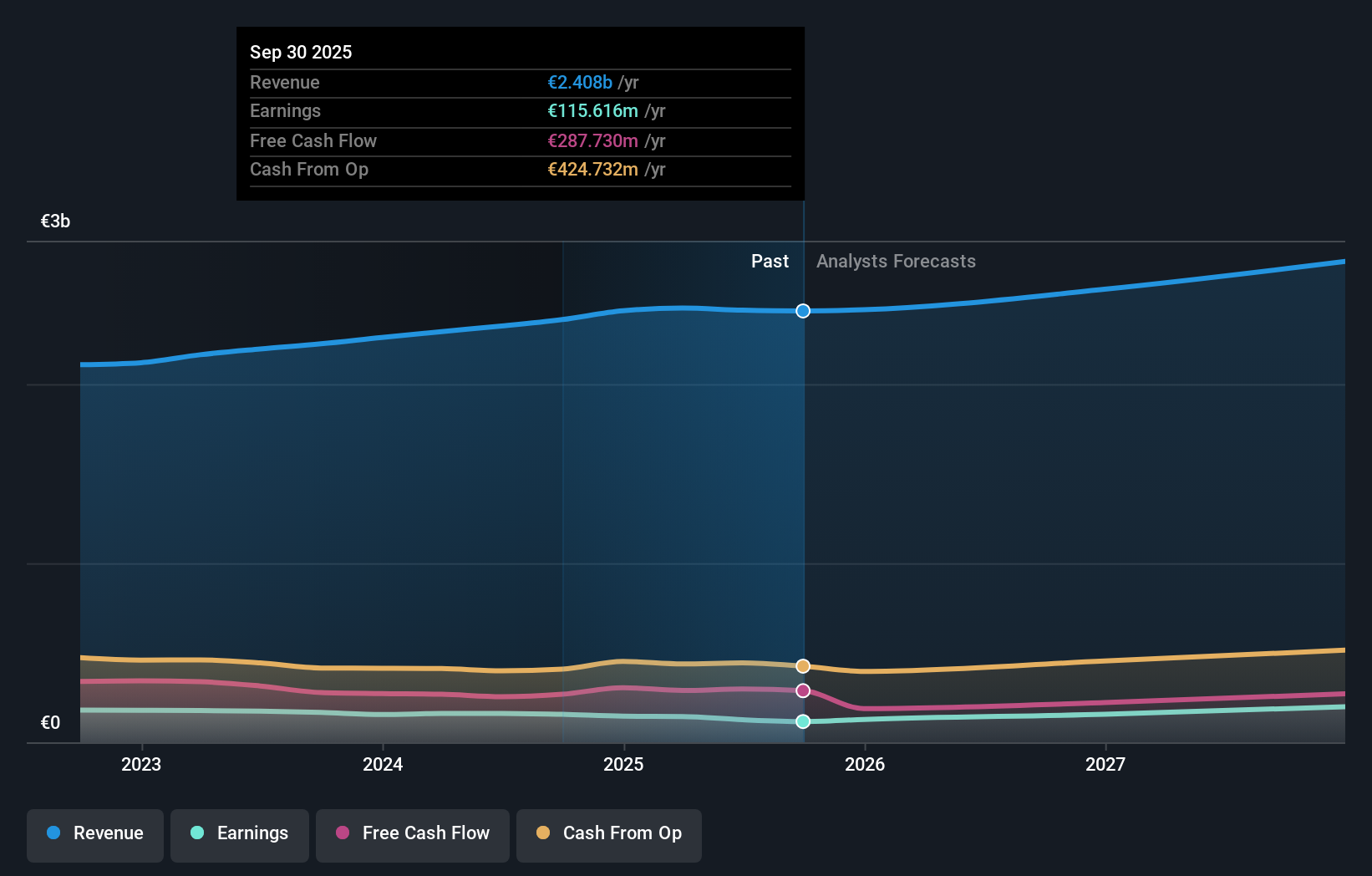Click the Revenue value €2.408b in tooltip

pos(579,82)
